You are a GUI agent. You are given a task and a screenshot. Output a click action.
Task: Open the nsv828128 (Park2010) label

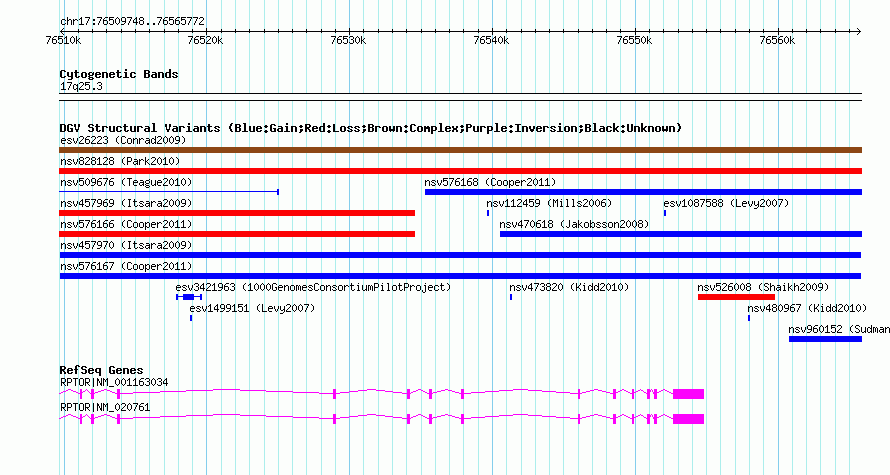120,161
